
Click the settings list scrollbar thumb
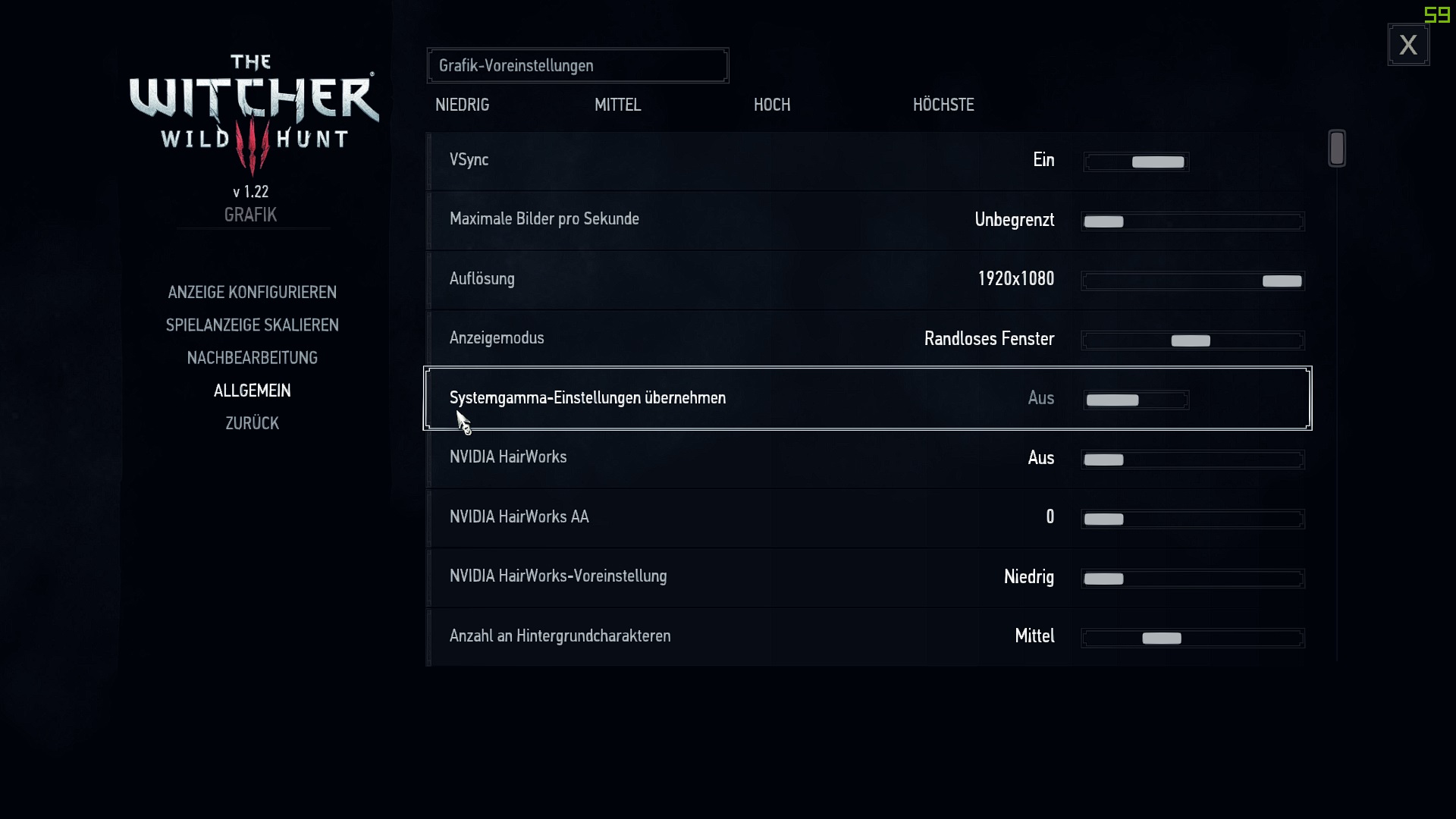[1336, 148]
